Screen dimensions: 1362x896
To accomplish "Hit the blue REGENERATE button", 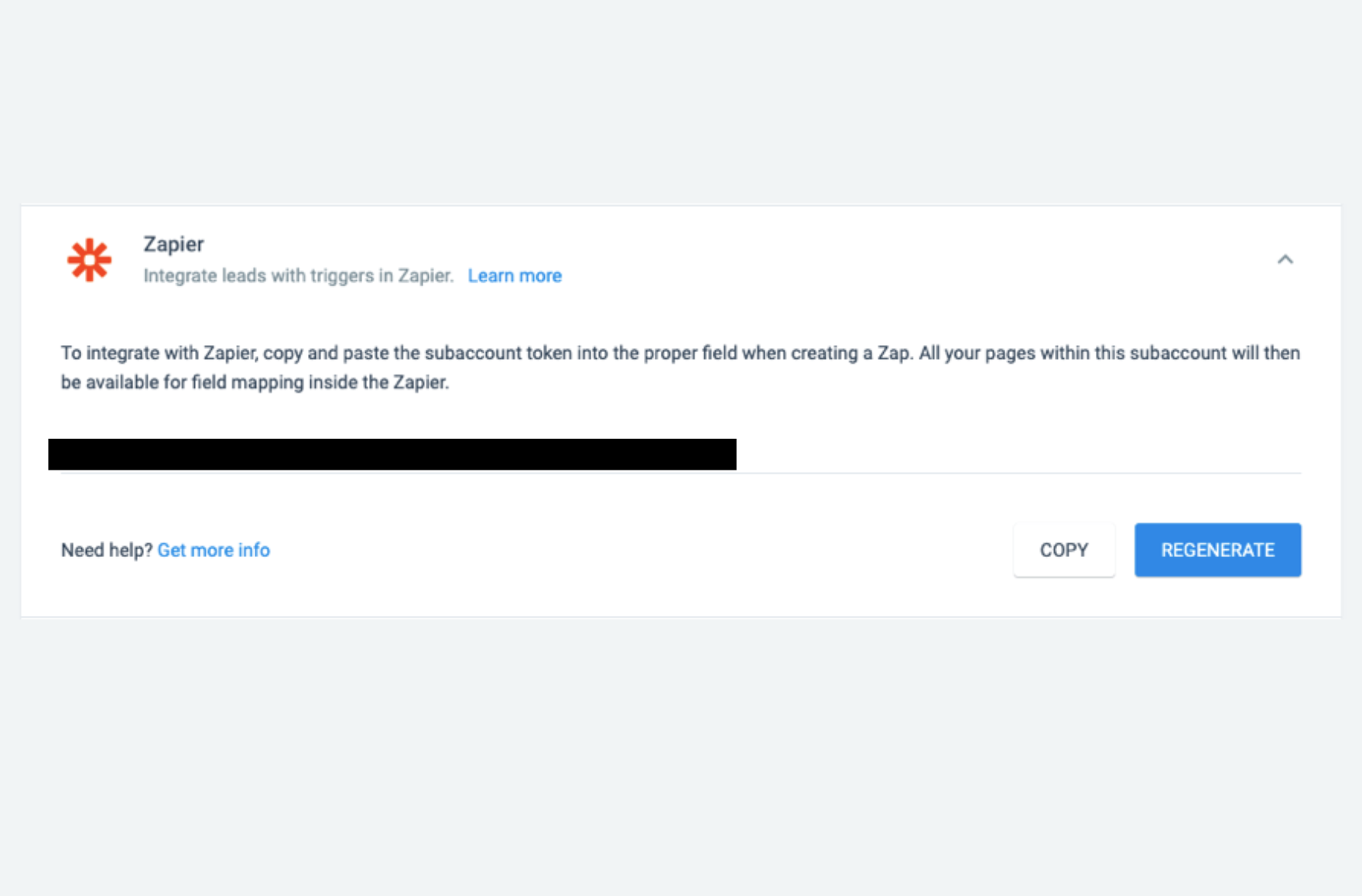I will pos(1217,550).
